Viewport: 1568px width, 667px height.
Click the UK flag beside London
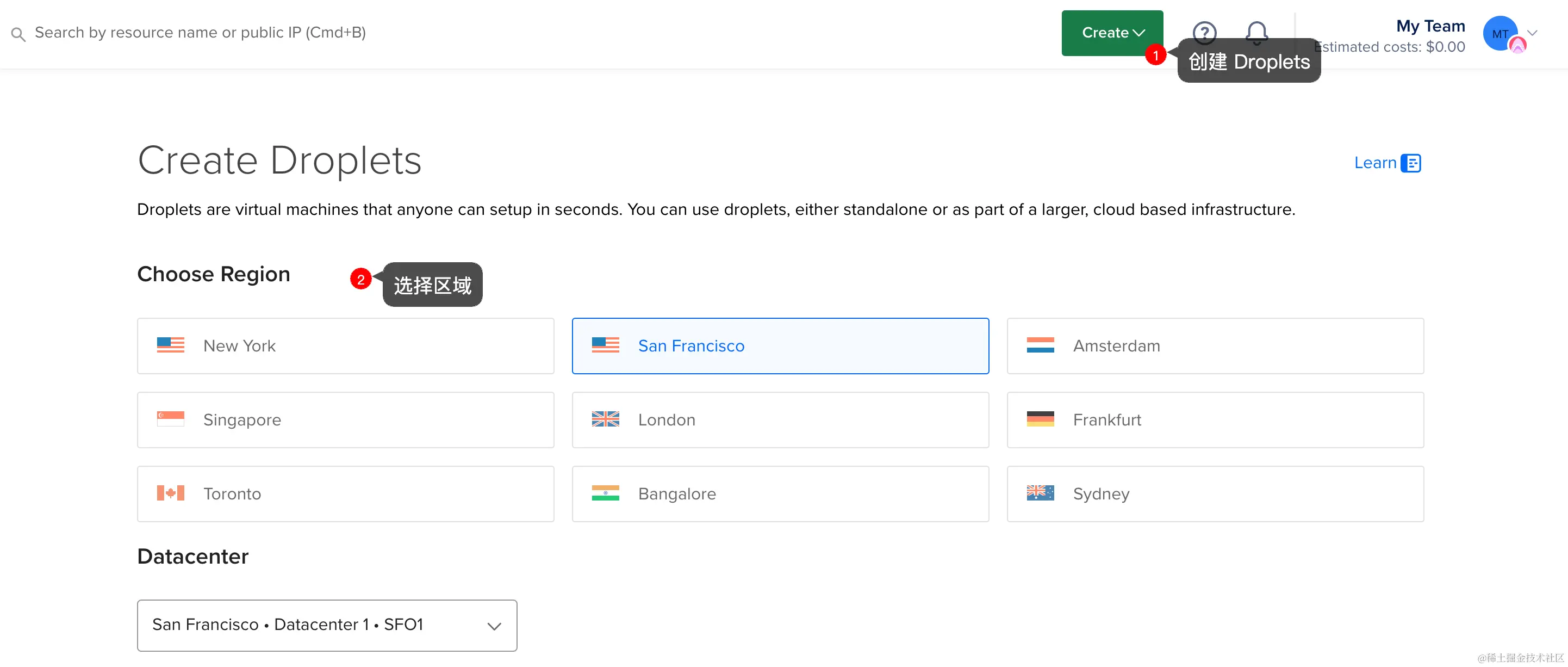point(605,419)
